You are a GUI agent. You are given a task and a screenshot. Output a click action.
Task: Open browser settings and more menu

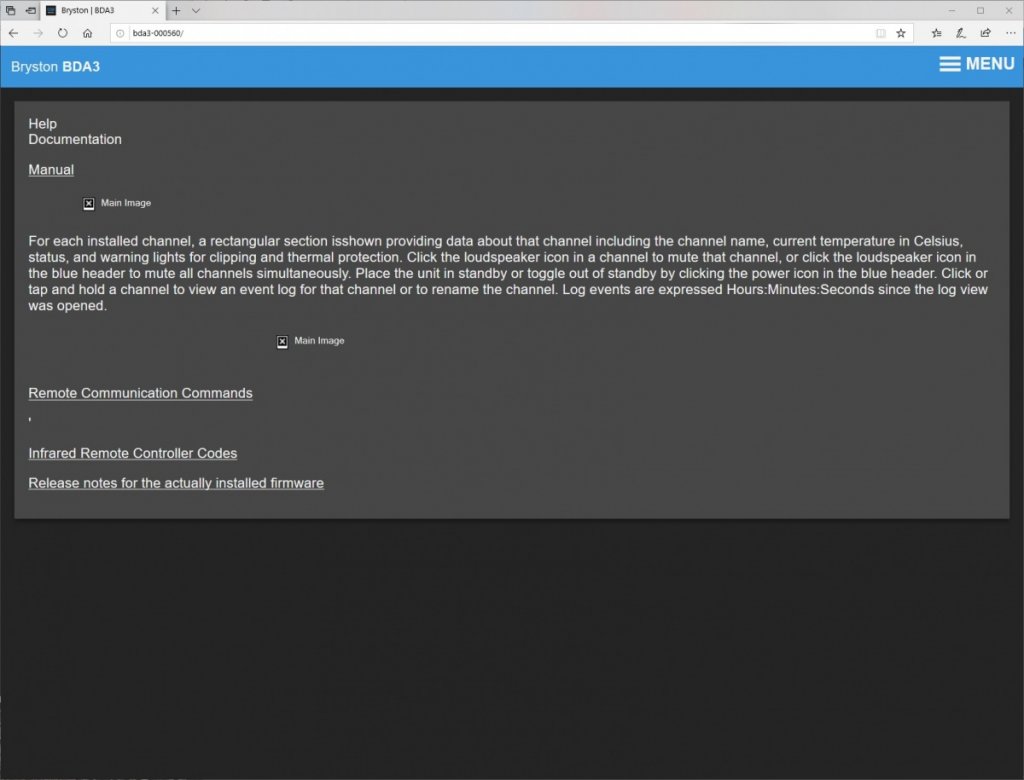(1010, 33)
